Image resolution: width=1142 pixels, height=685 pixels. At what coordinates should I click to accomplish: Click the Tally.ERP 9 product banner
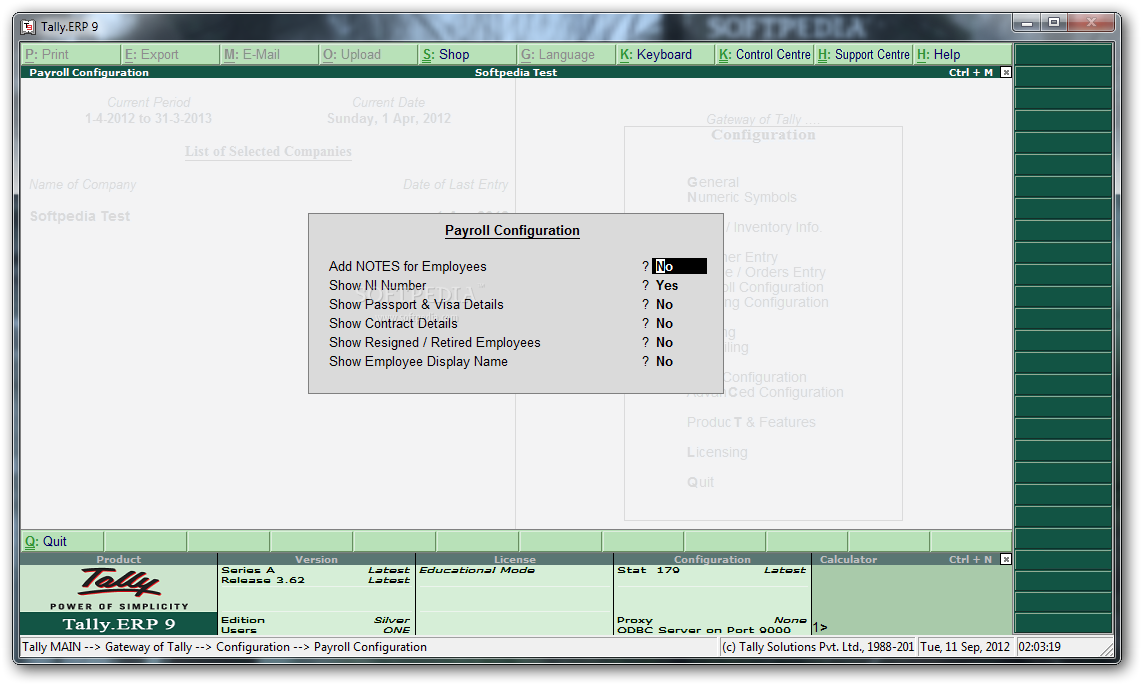pyautogui.click(x=119, y=624)
